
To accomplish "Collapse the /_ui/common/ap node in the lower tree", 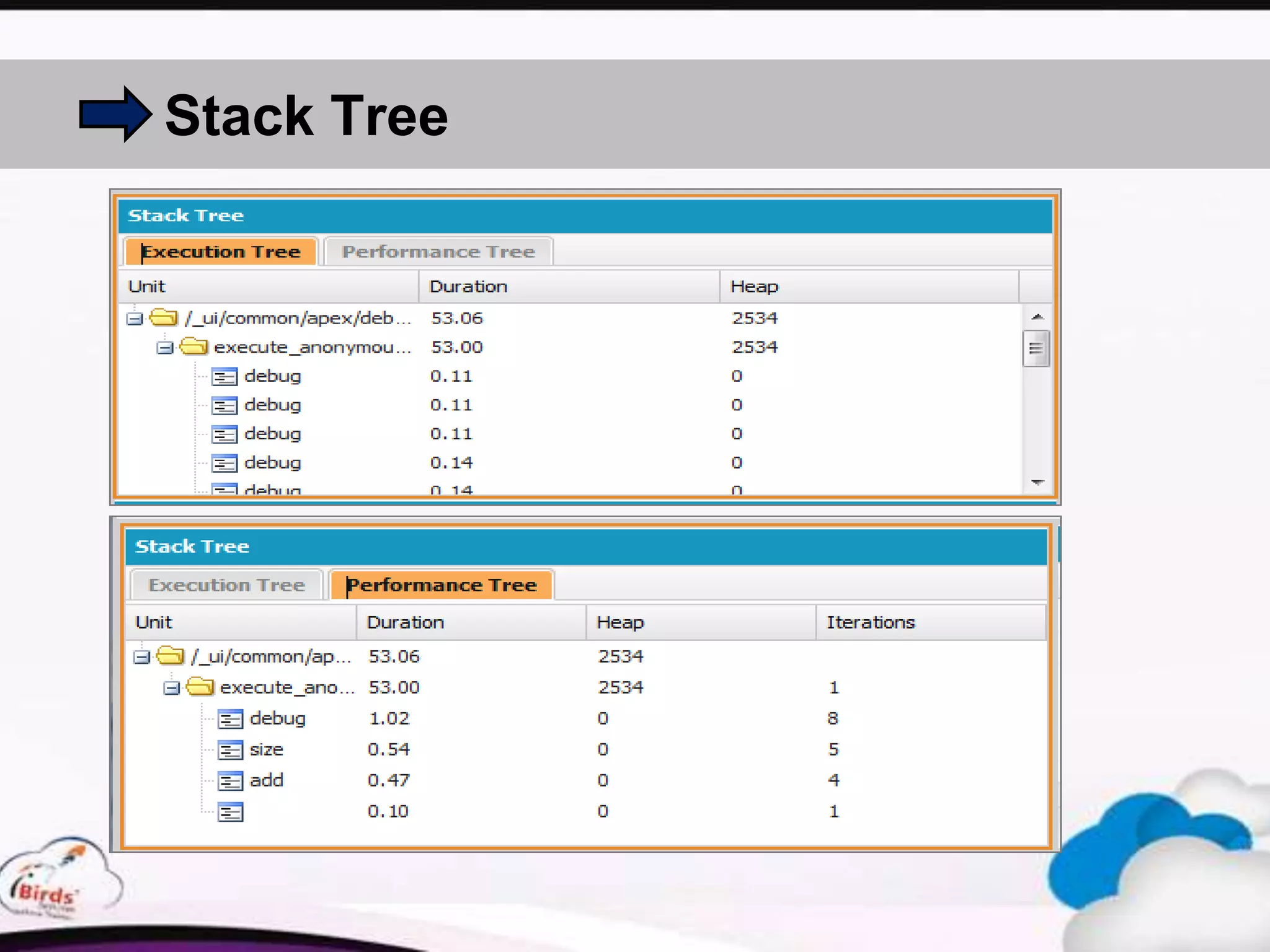I will [x=141, y=657].
